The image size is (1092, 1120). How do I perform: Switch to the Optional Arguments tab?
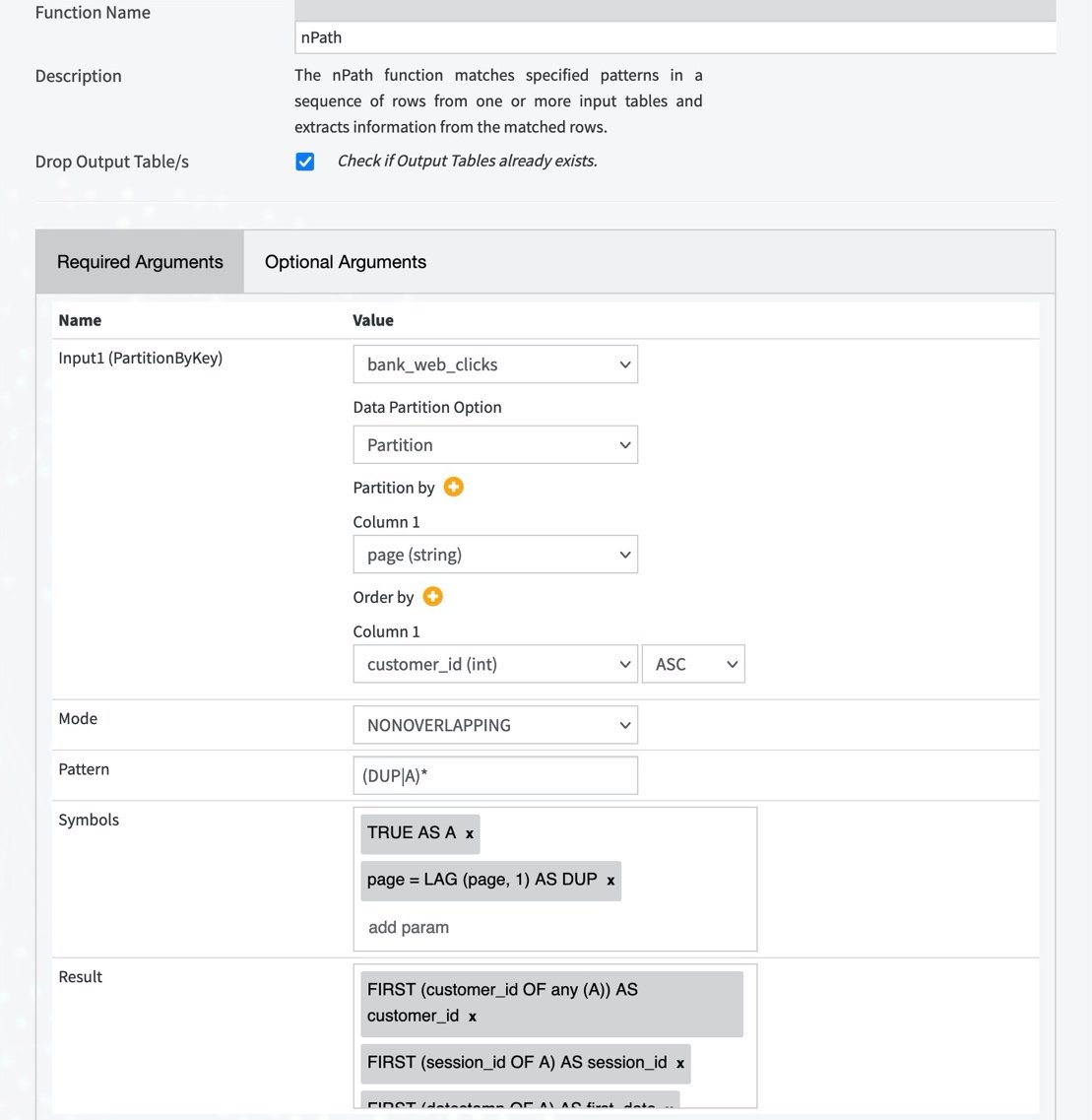345,261
